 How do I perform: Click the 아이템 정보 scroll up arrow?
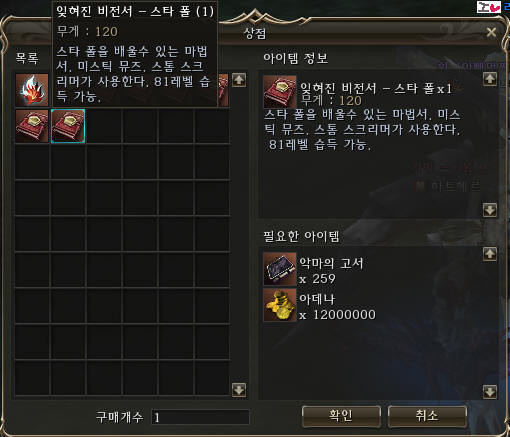(x=490, y=79)
